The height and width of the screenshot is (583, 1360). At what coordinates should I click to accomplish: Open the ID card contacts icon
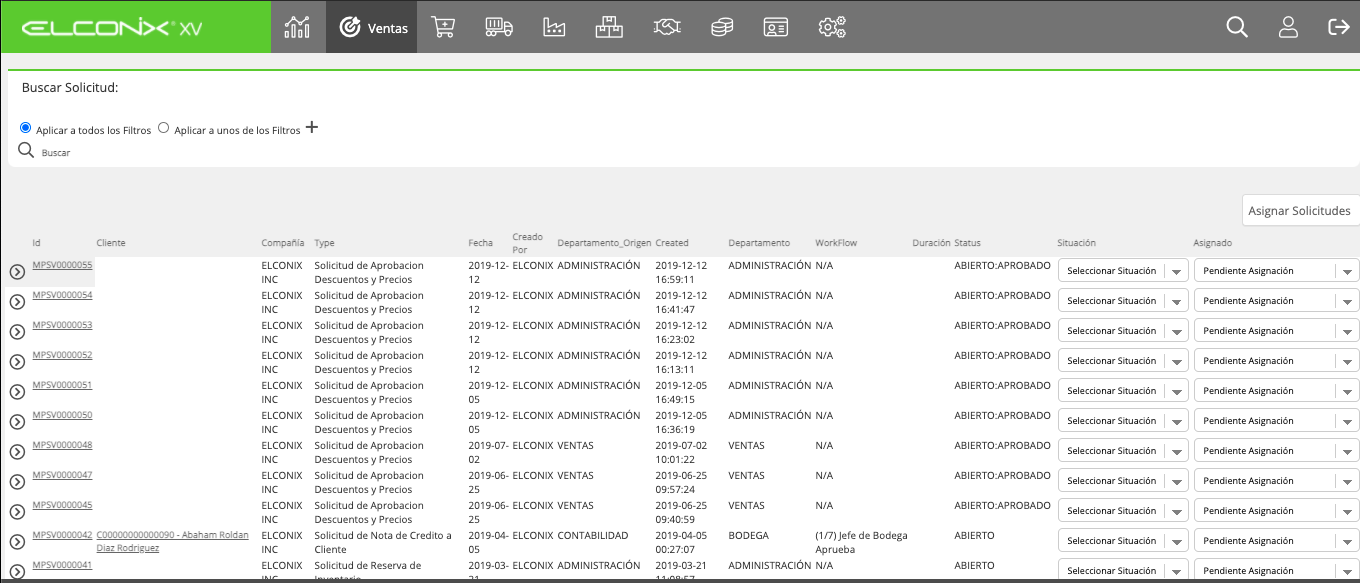[776, 27]
